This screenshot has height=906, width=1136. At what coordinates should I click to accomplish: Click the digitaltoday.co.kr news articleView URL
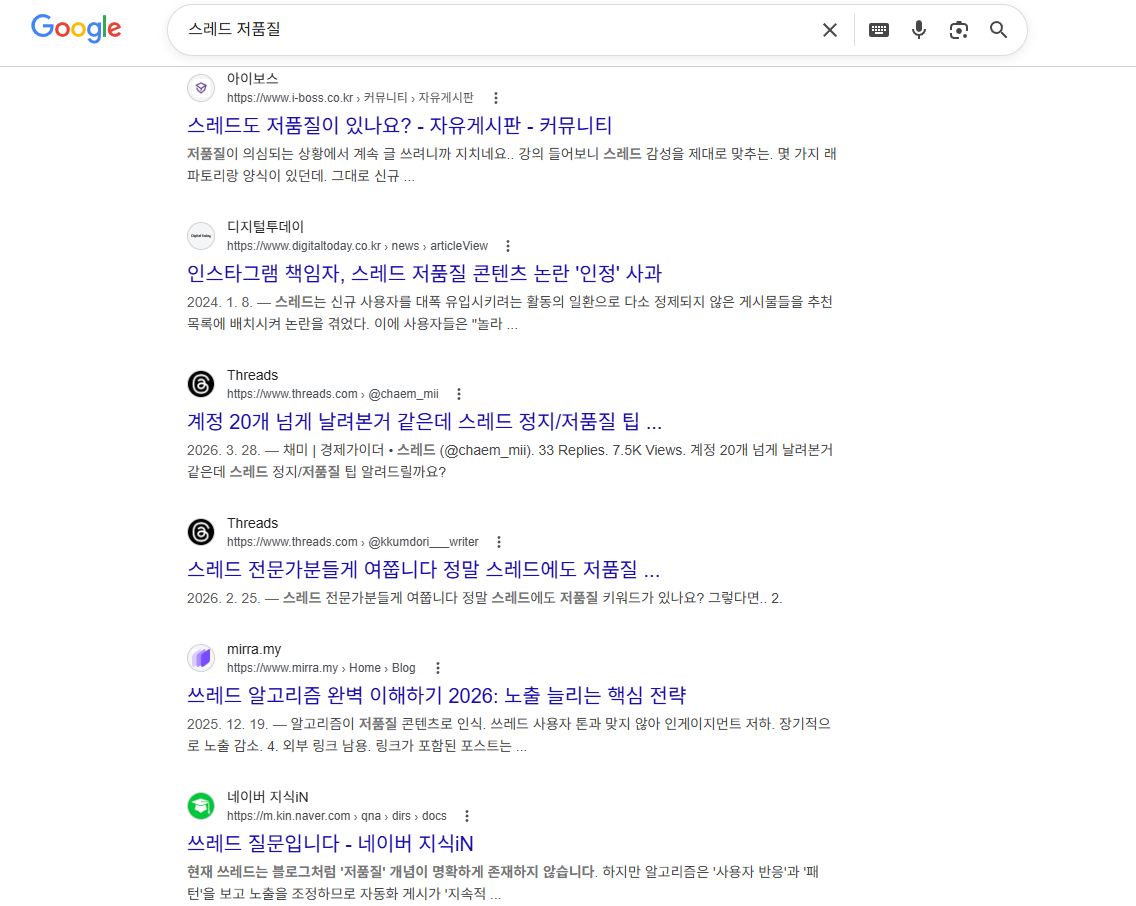tap(357, 246)
